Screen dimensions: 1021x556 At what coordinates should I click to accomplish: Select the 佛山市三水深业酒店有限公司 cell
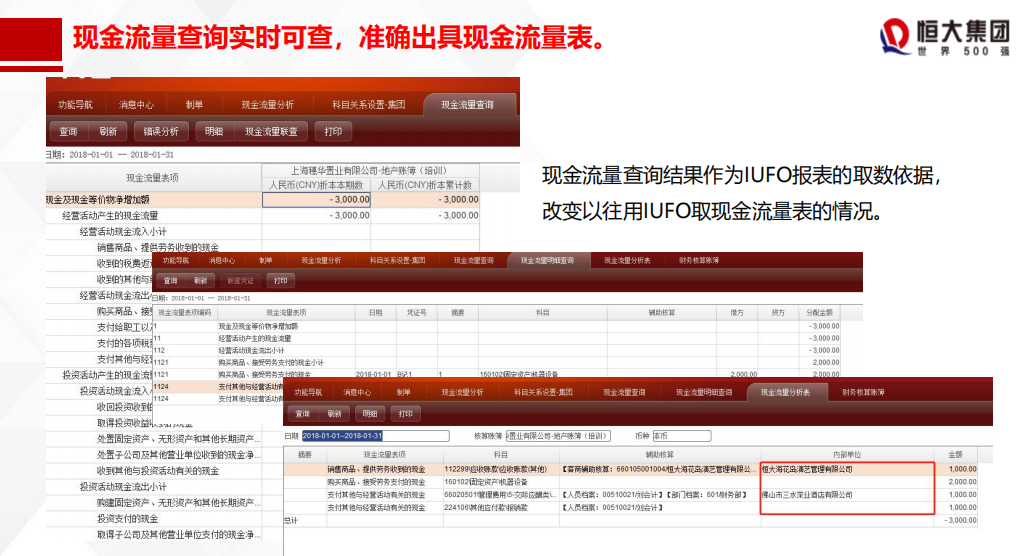[847, 495]
